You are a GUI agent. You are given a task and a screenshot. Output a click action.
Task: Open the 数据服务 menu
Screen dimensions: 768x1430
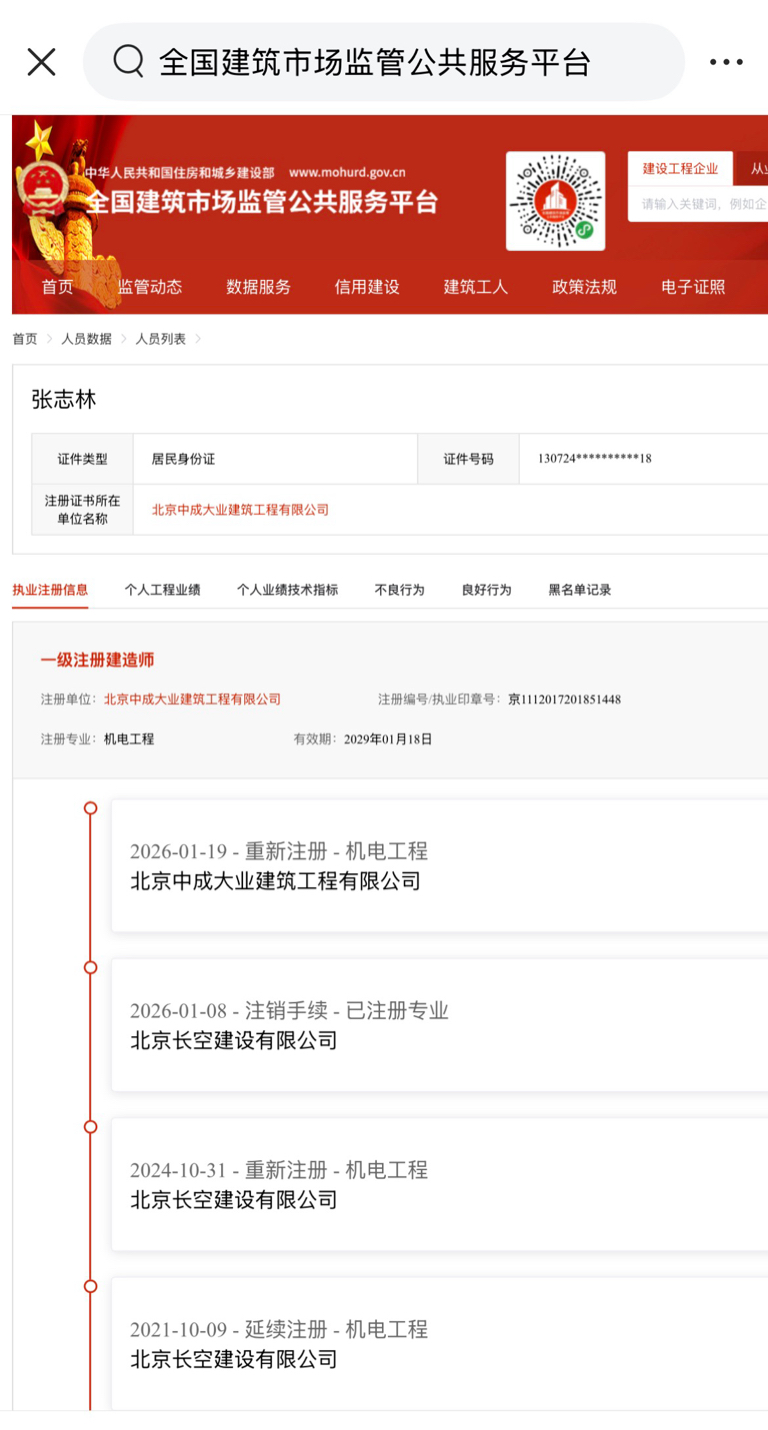pos(258,287)
